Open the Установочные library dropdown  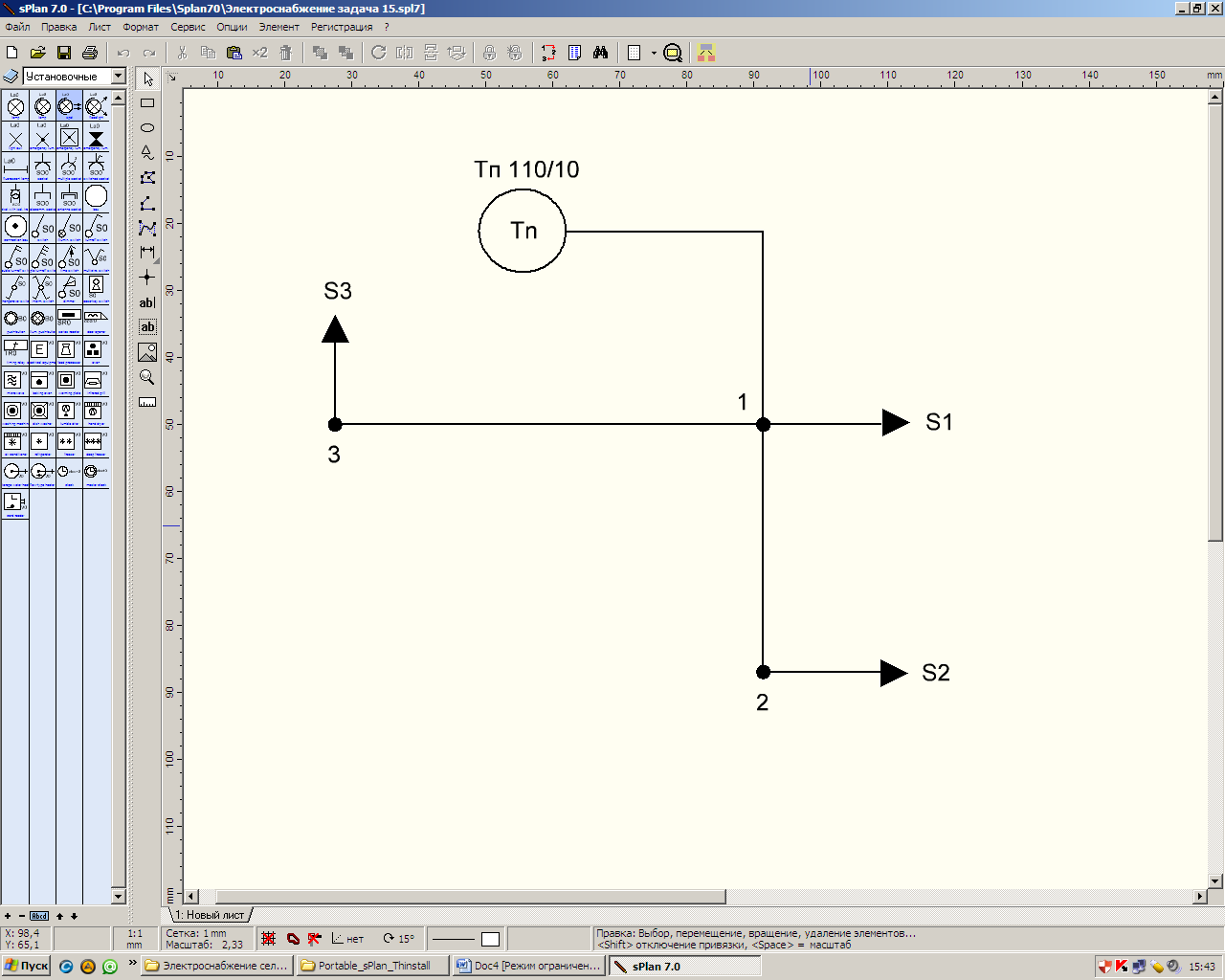click(x=119, y=76)
